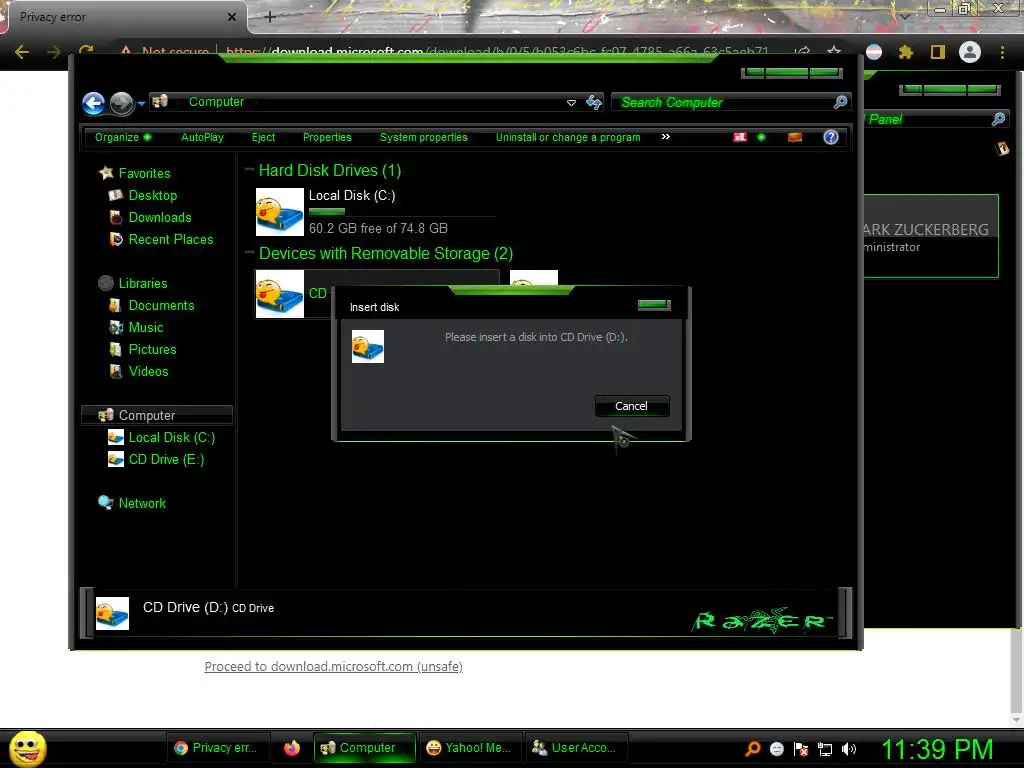This screenshot has width=1024, height=768.
Task: Open the smiley Start button
Action: point(28,748)
